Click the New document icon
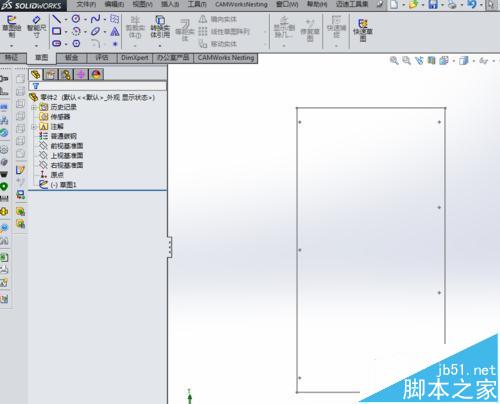500x404 pixels. [394, 5]
